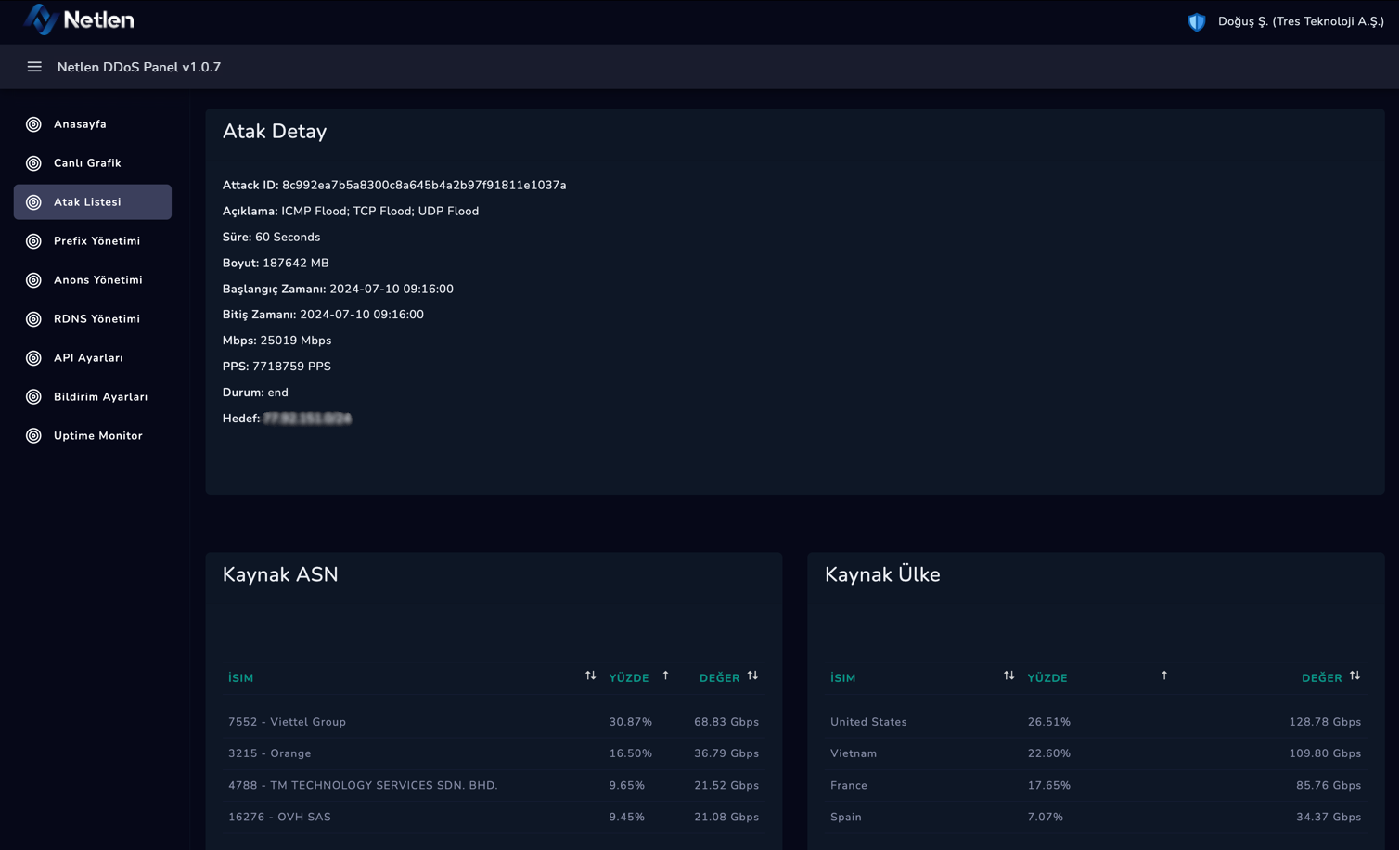Select the France country row
This screenshot has height=850, width=1400.
1096,785
